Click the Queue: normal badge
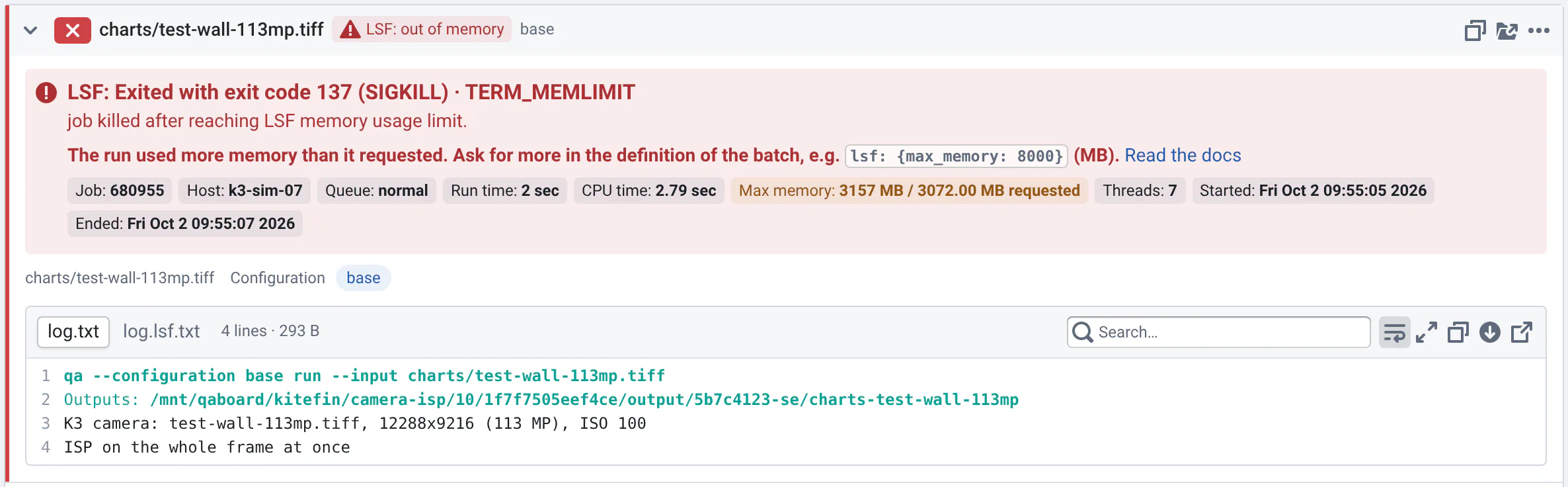1568x487 pixels. tap(377, 191)
